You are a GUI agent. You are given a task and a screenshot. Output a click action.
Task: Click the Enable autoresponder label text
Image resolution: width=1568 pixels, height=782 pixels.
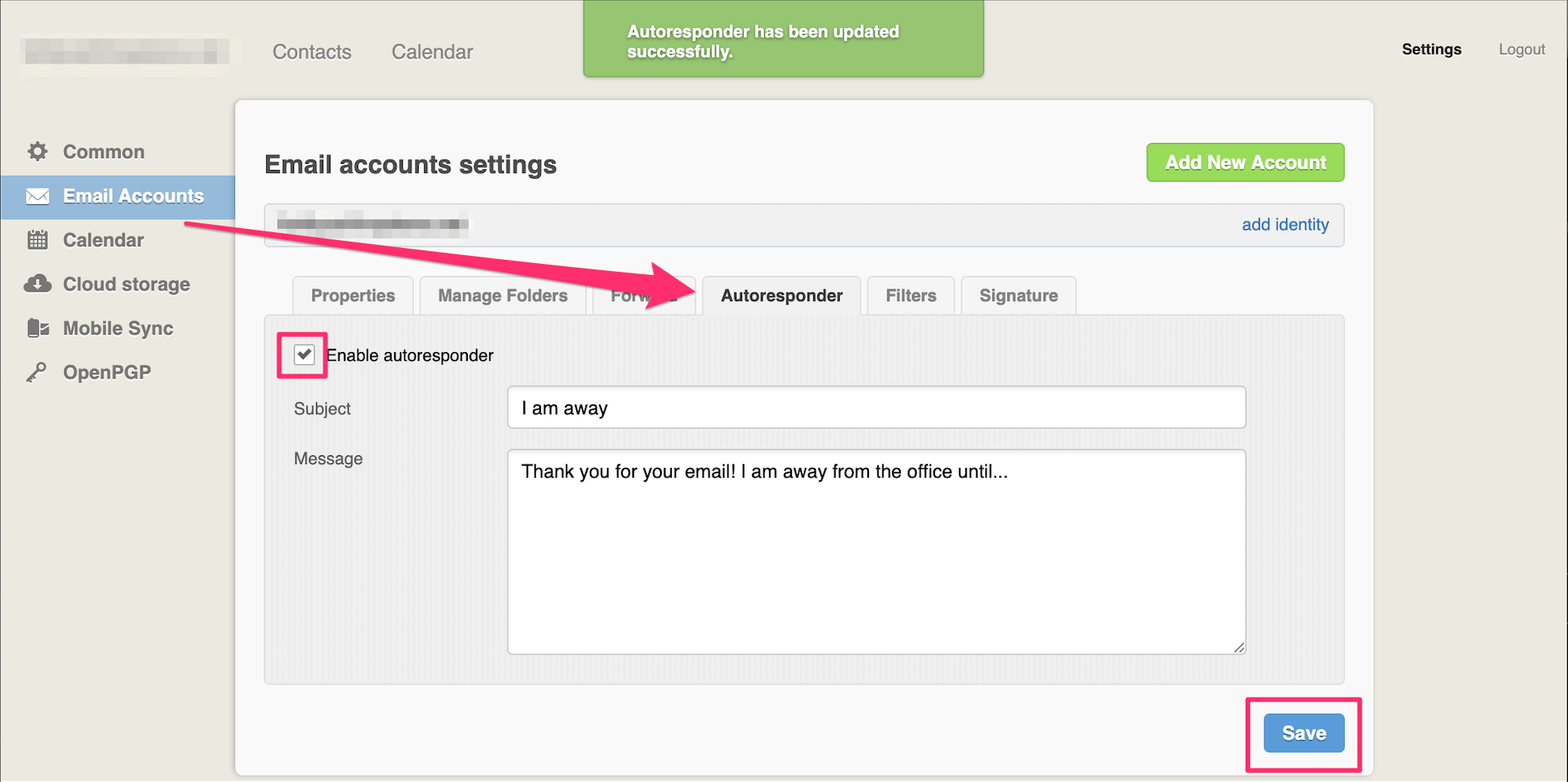click(x=410, y=355)
